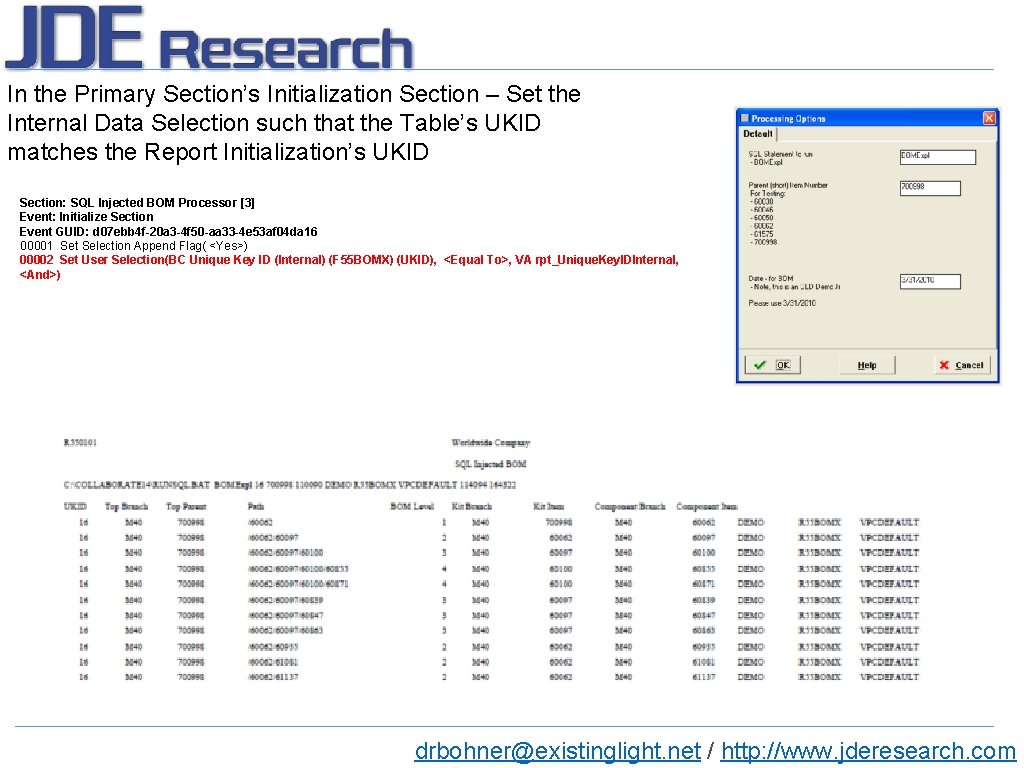The height and width of the screenshot is (768, 1024).
Task: Click the BOM Level column header
Action: (412, 506)
